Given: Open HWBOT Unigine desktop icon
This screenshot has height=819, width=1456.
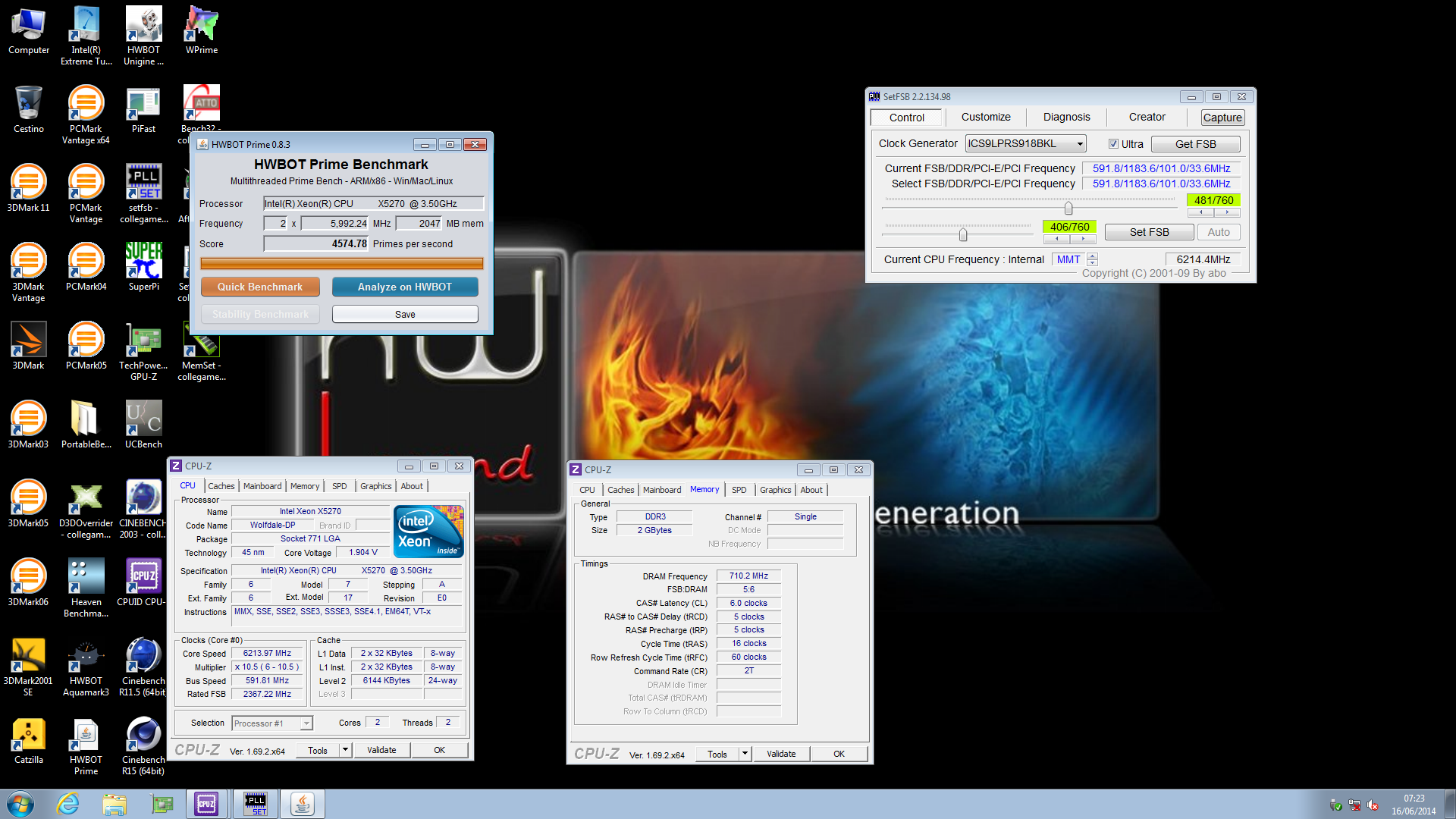Looking at the screenshot, I should click(x=143, y=36).
